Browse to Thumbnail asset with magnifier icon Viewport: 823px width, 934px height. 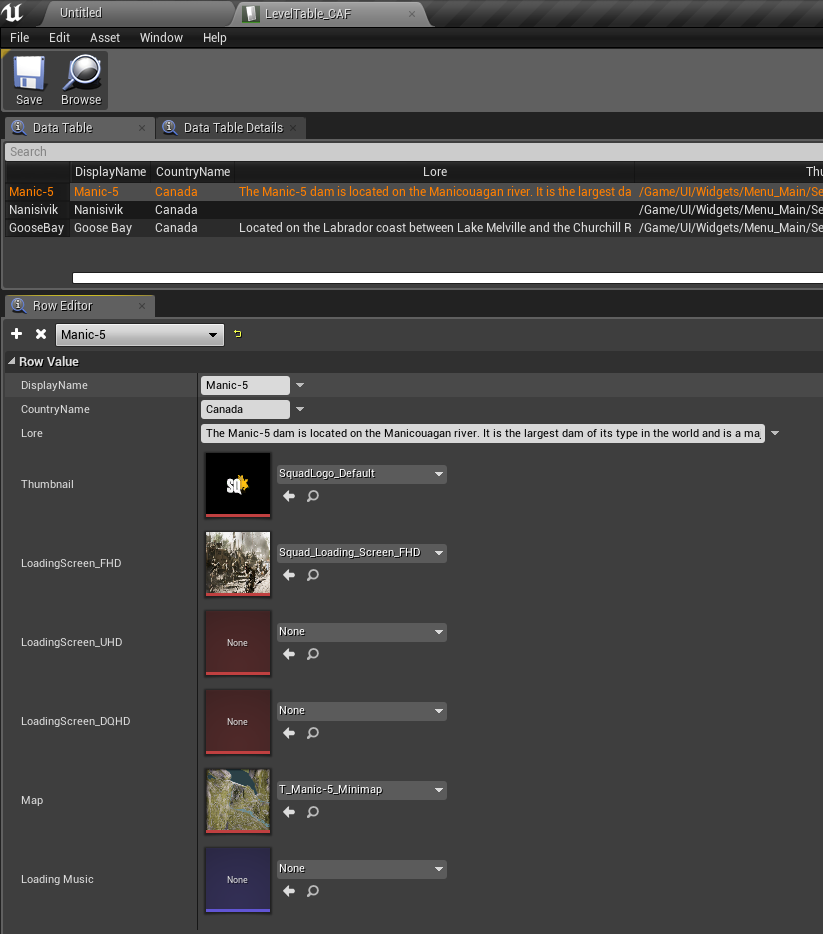pyautogui.click(x=313, y=496)
